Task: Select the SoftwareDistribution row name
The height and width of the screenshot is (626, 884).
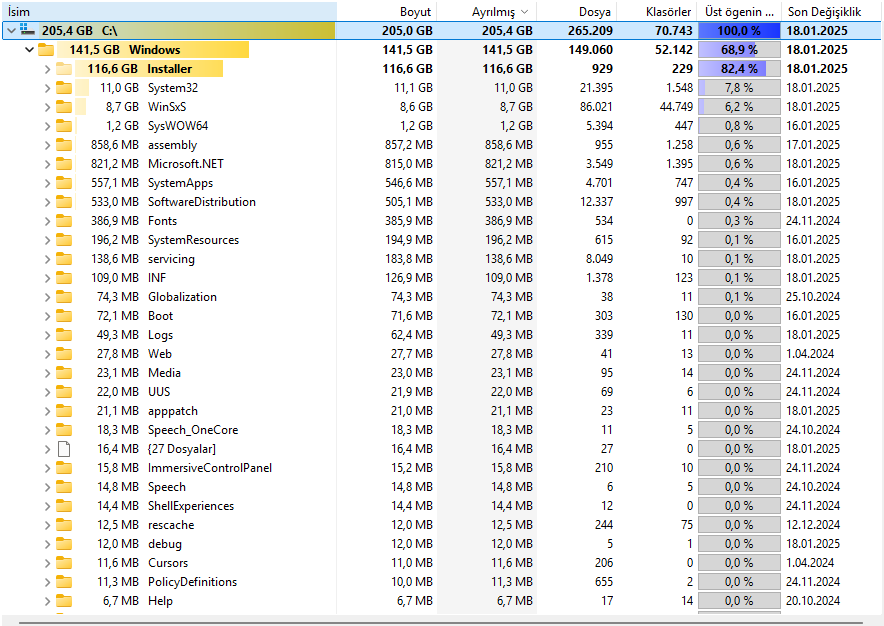Action: coord(202,202)
